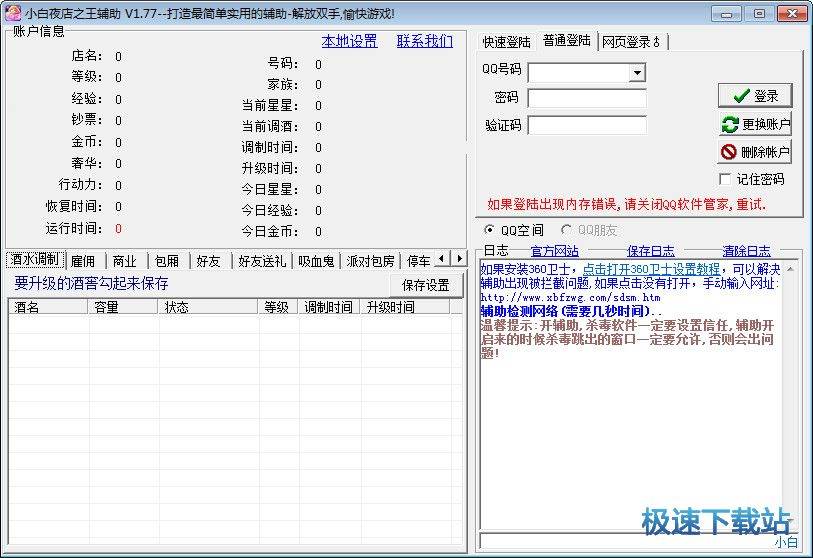Open the 好友送礼 tab
Image resolution: width=813 pixels, height=558 pixels.
click(262, 261)
